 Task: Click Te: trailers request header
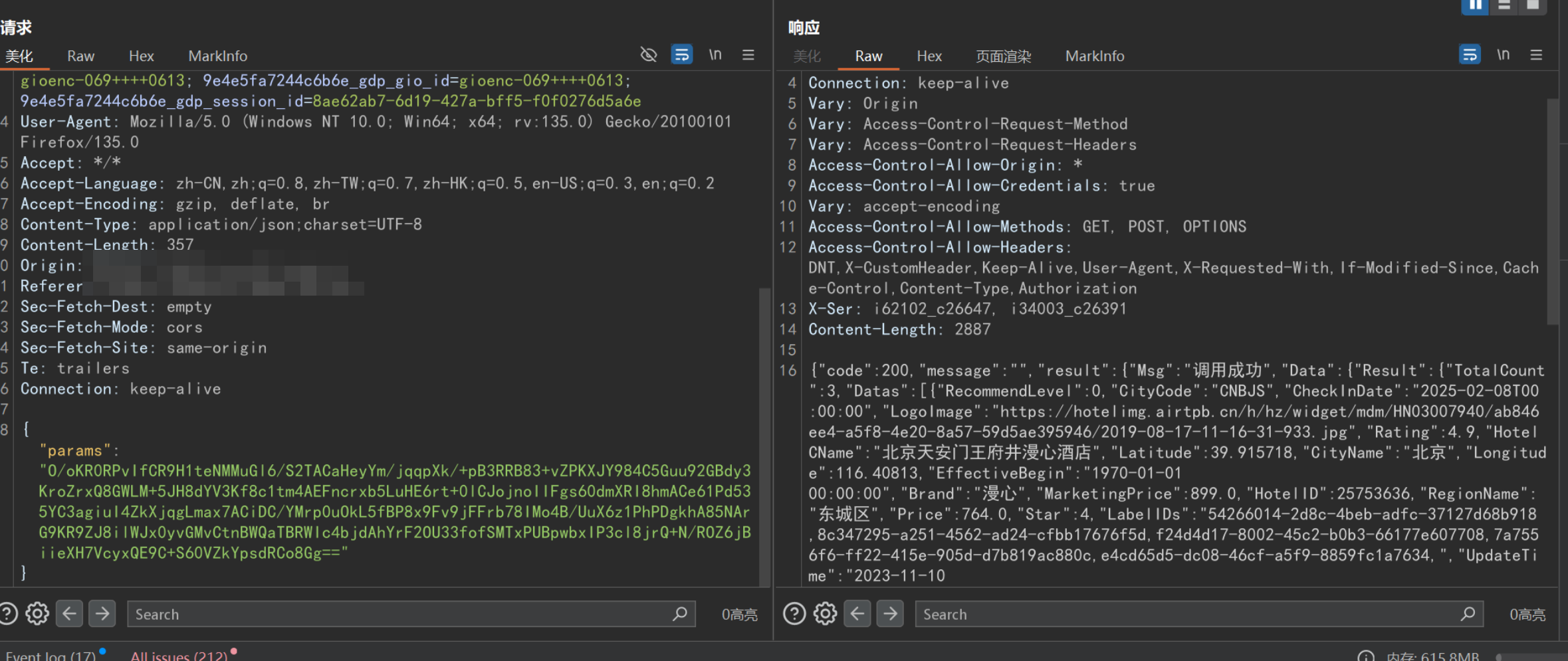(x=74, y=368)
